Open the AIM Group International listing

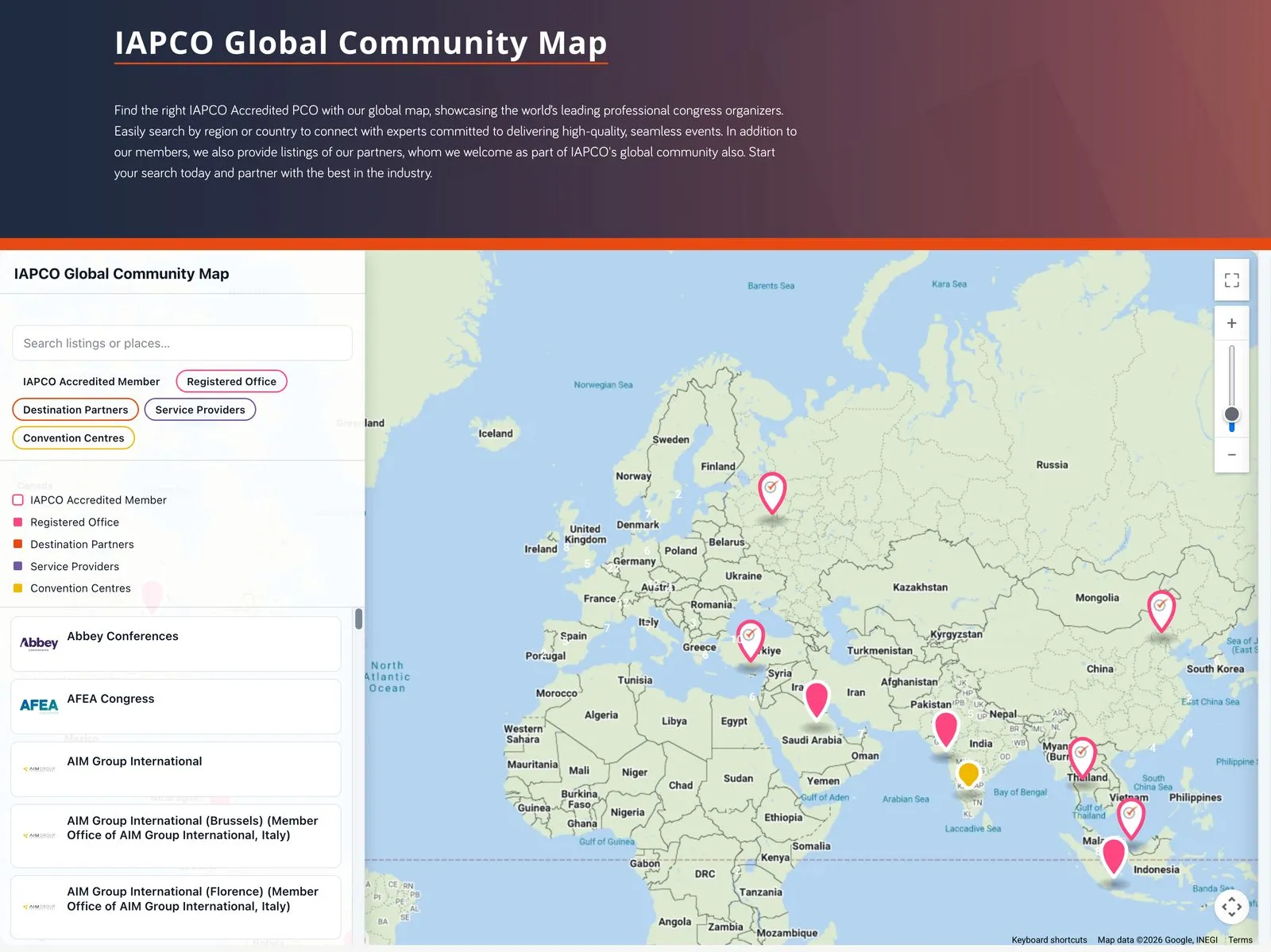pos(176,769)
